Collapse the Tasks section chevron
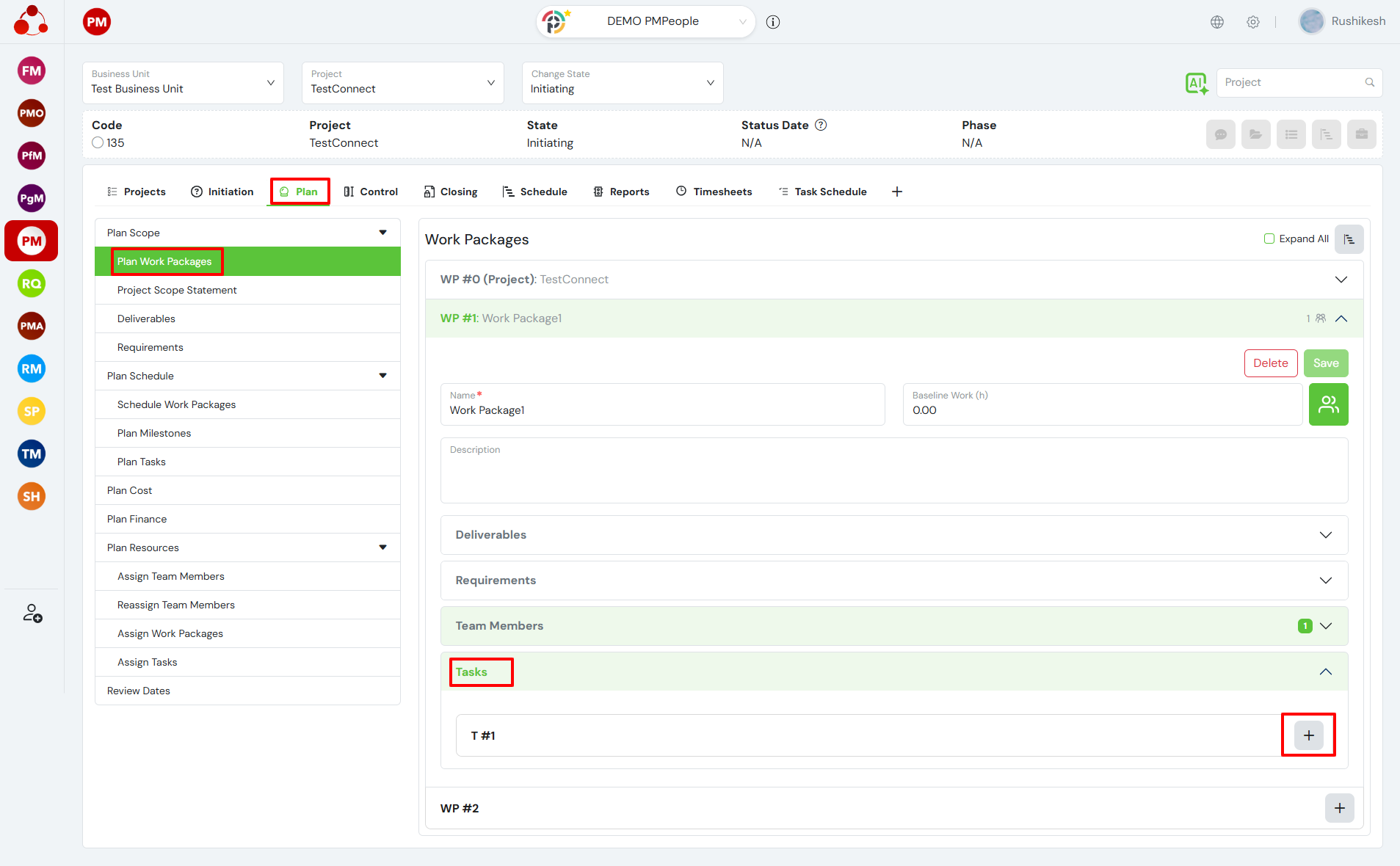Screen dimensions: 1400x866 coord(1325,672)
